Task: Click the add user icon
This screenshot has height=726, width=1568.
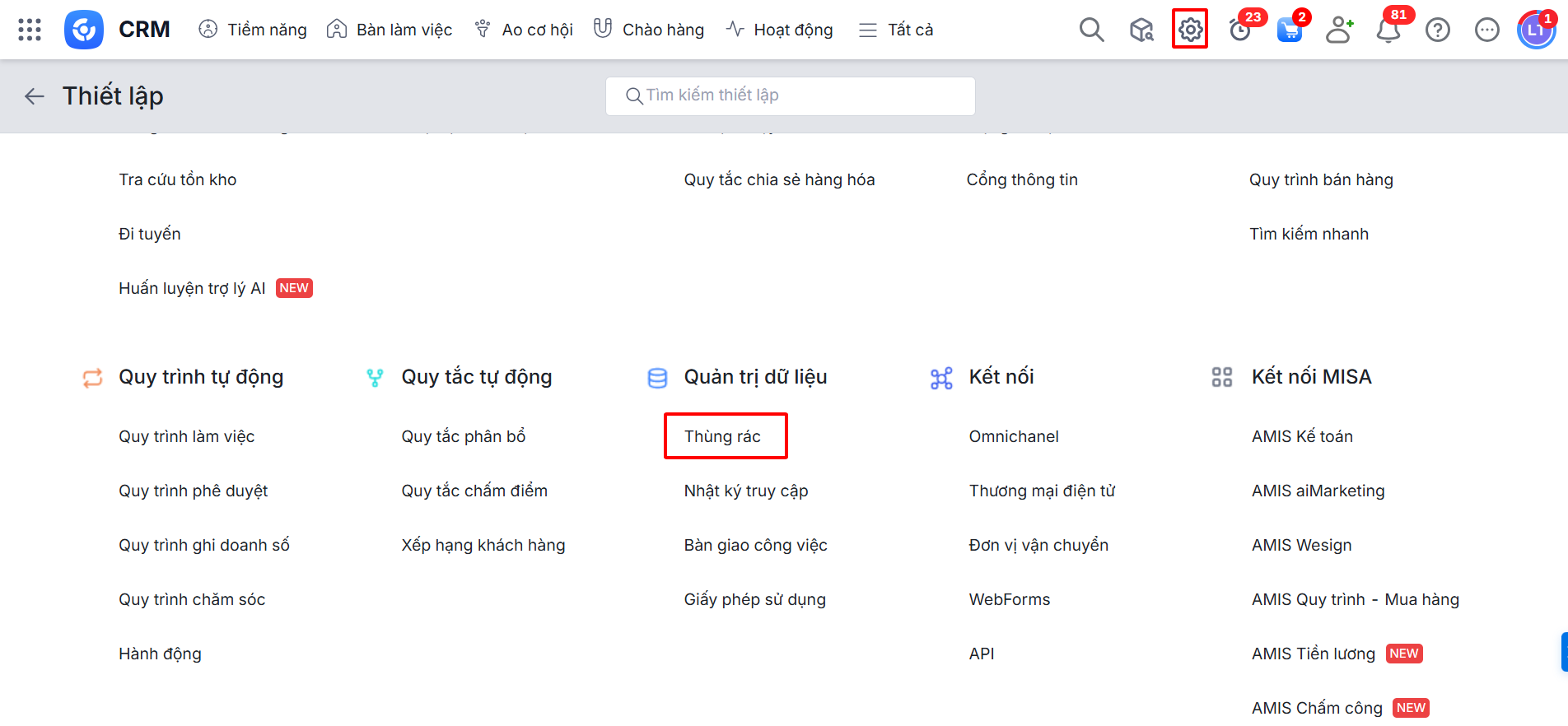Action: pyautogui.click(x=1339, y=30)
